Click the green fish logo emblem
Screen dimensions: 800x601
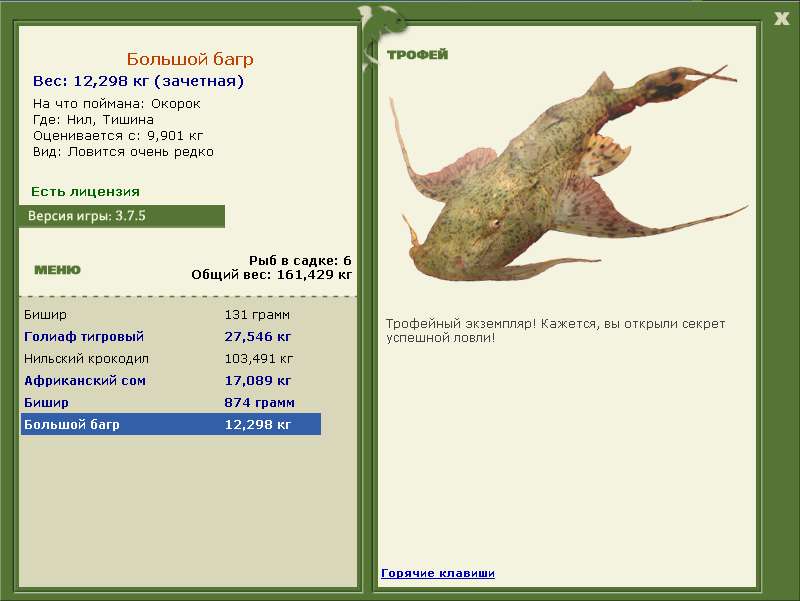coord(381,22)
